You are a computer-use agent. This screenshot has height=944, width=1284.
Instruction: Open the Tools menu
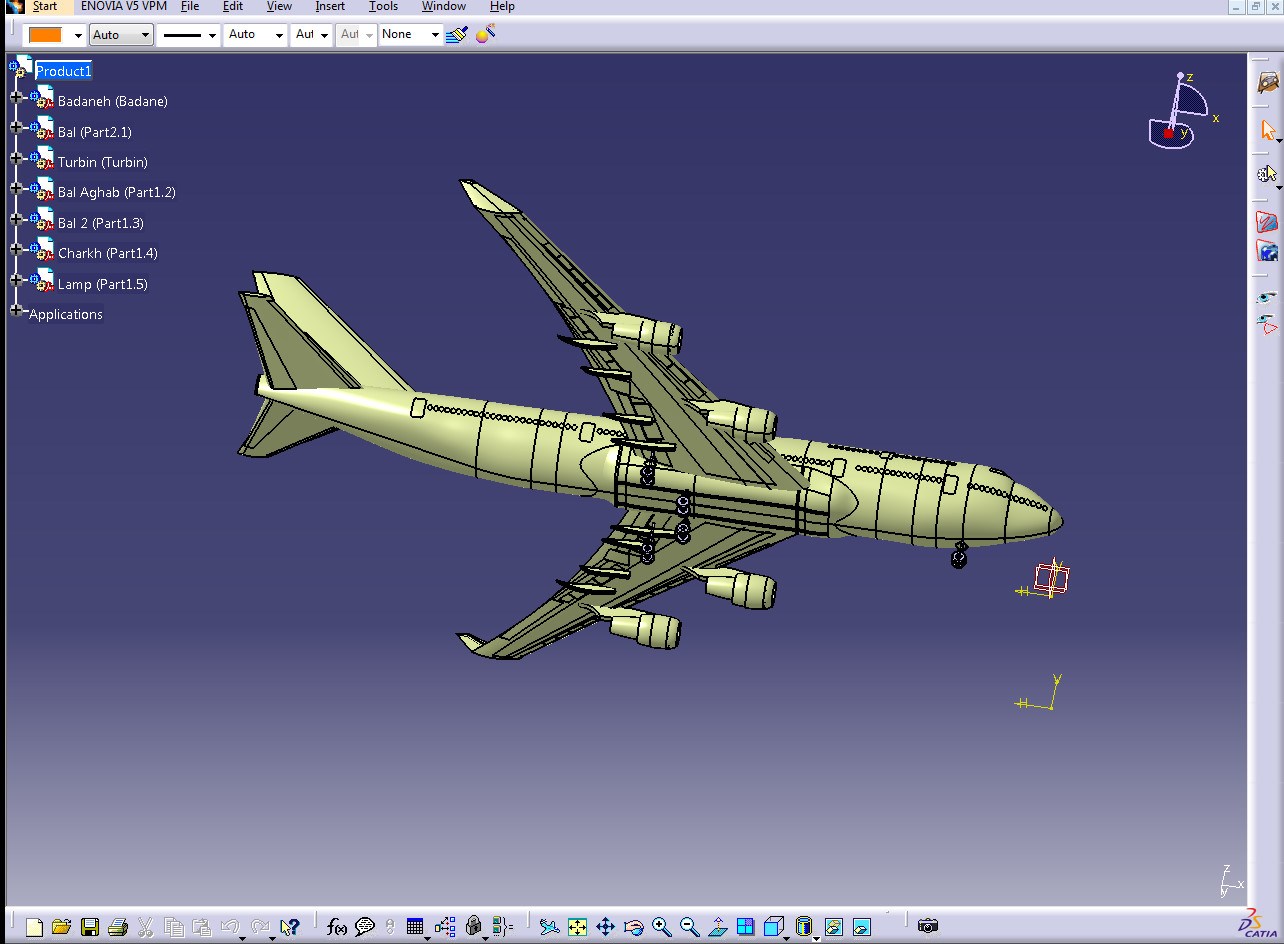[383, 6]
